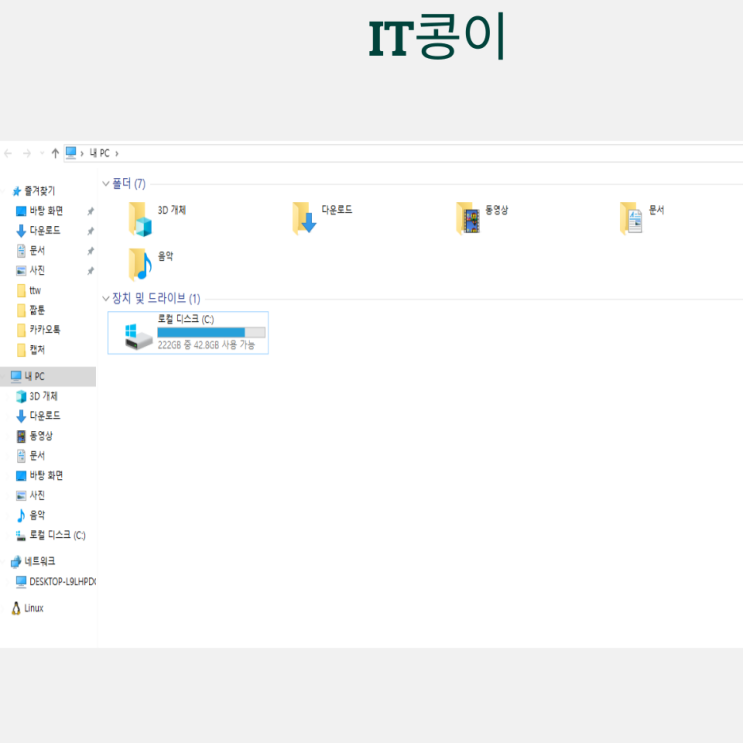Click the music note icon in sidebar
This screenshot has height=743, width=743.
pyautogui.click(x=21, y=516)
